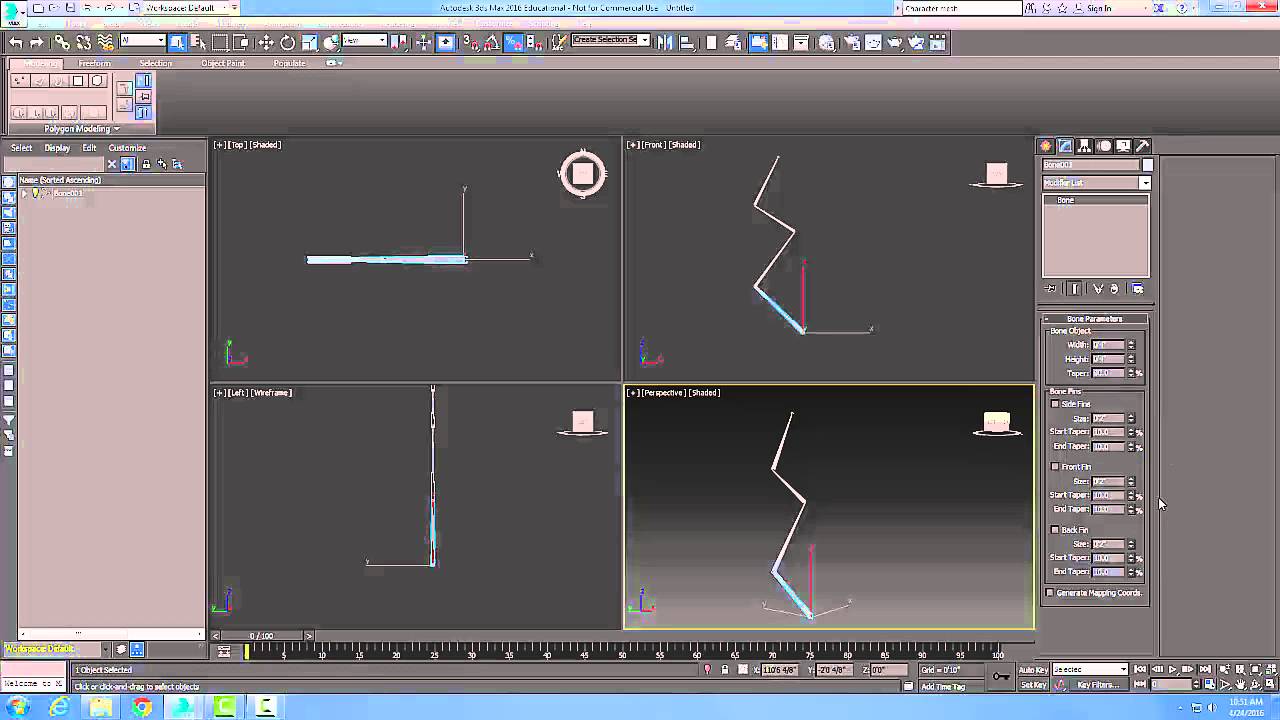The width and height of the screenshot is (1280, 720).
Task: Click the Sign In link
Action: click(x=1099, y=8)
